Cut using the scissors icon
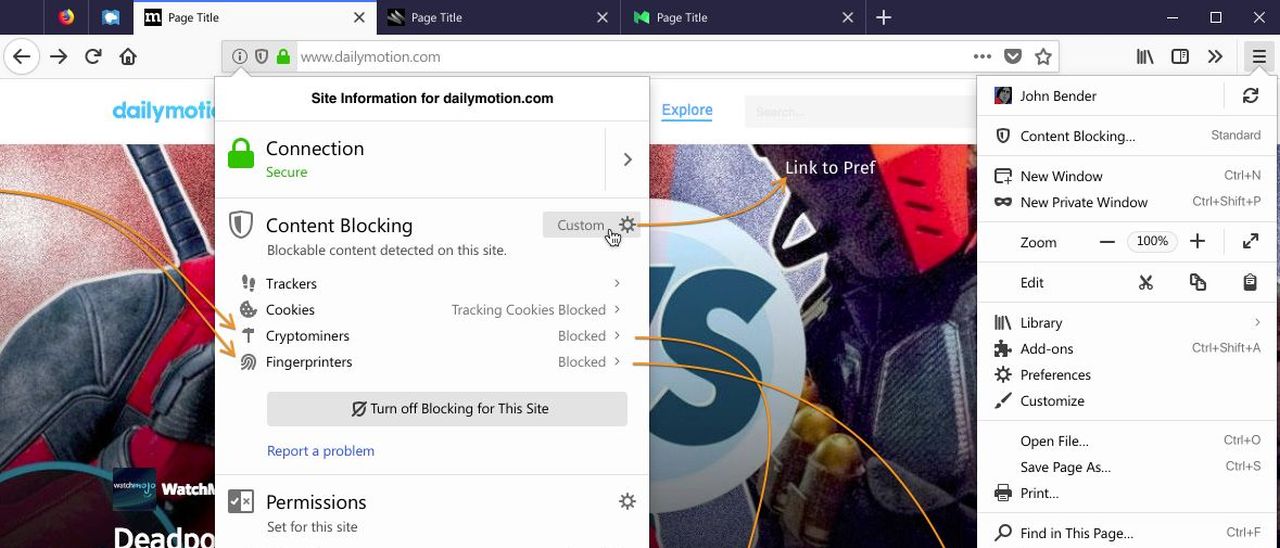Viewport: 1280px width, 548px height. (x=1146, y=283)
